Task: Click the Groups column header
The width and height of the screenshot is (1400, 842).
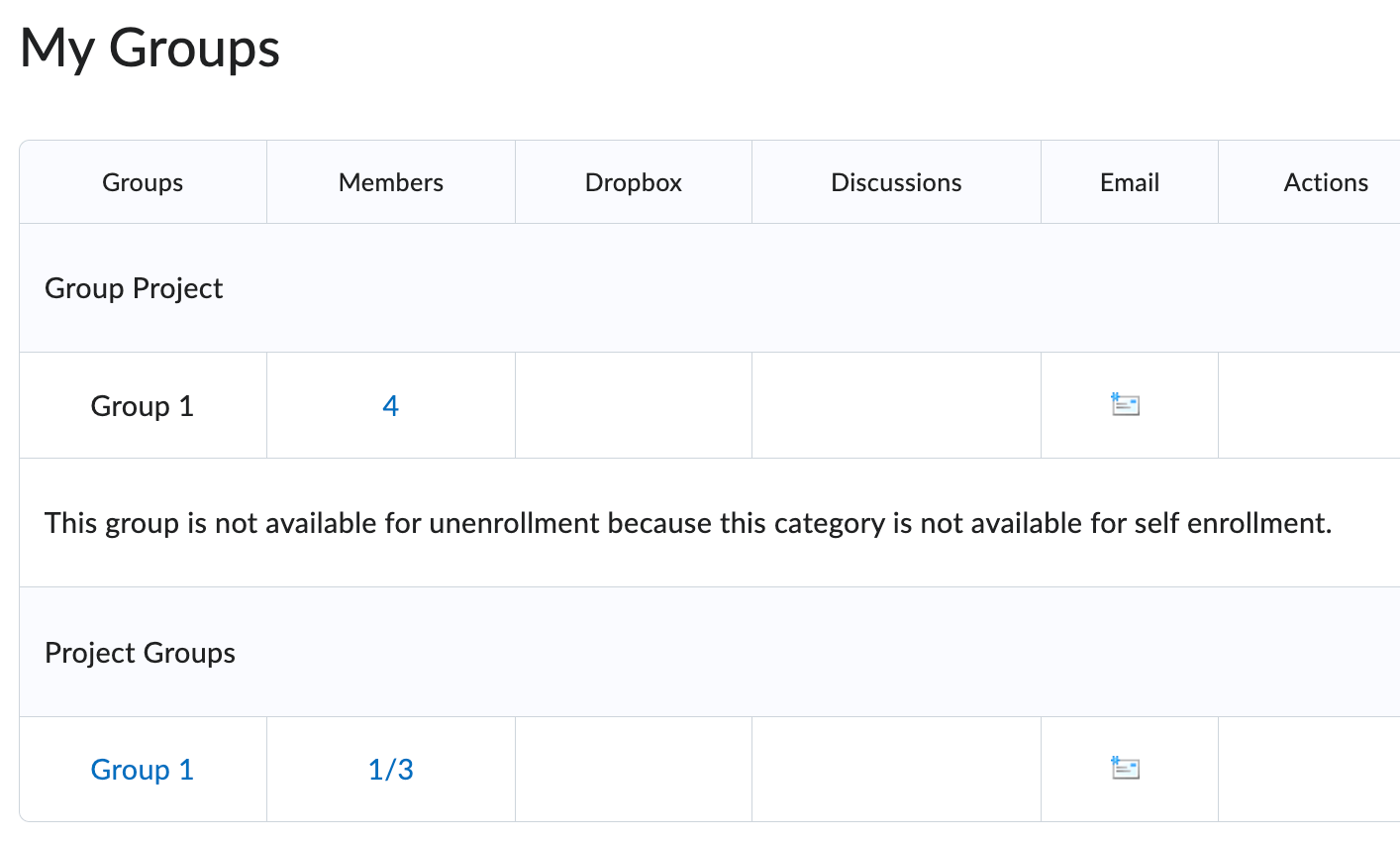Action: 143,182
